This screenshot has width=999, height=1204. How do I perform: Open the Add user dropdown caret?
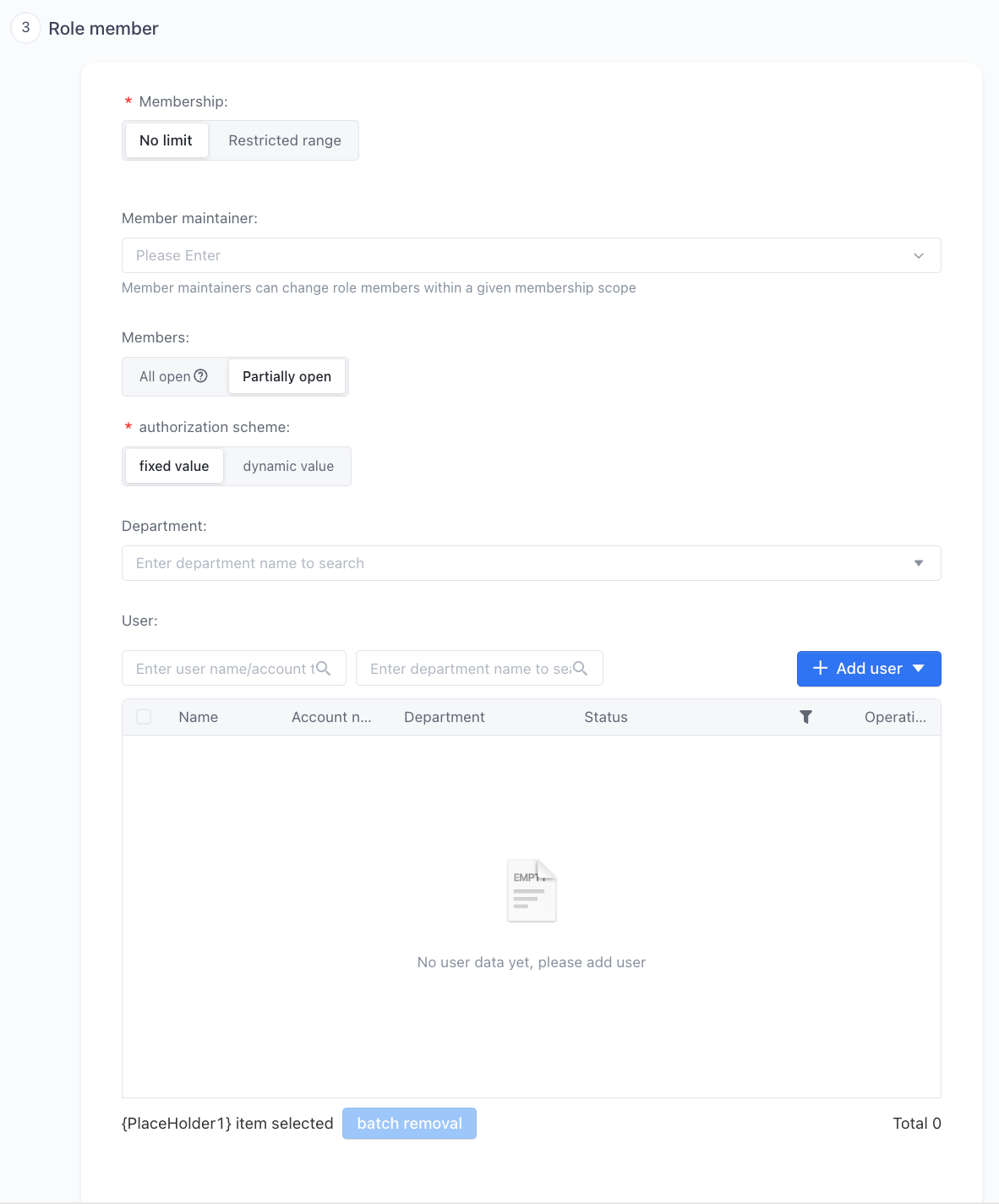919,668
